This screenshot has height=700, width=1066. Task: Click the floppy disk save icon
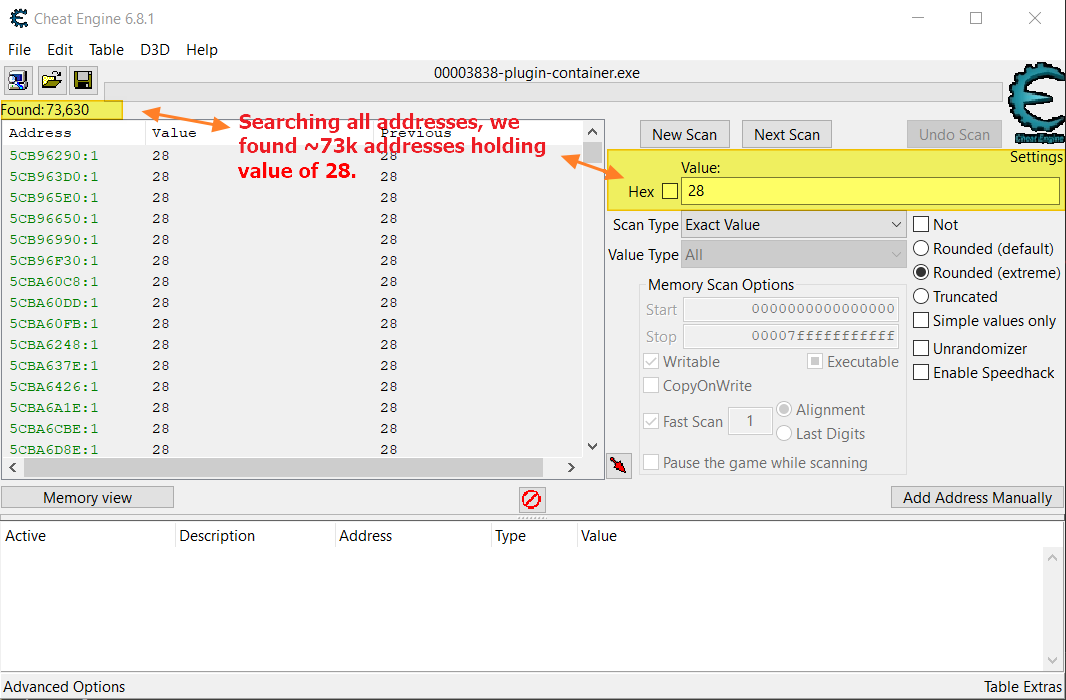pyautogui.click(x=83, y=80)
